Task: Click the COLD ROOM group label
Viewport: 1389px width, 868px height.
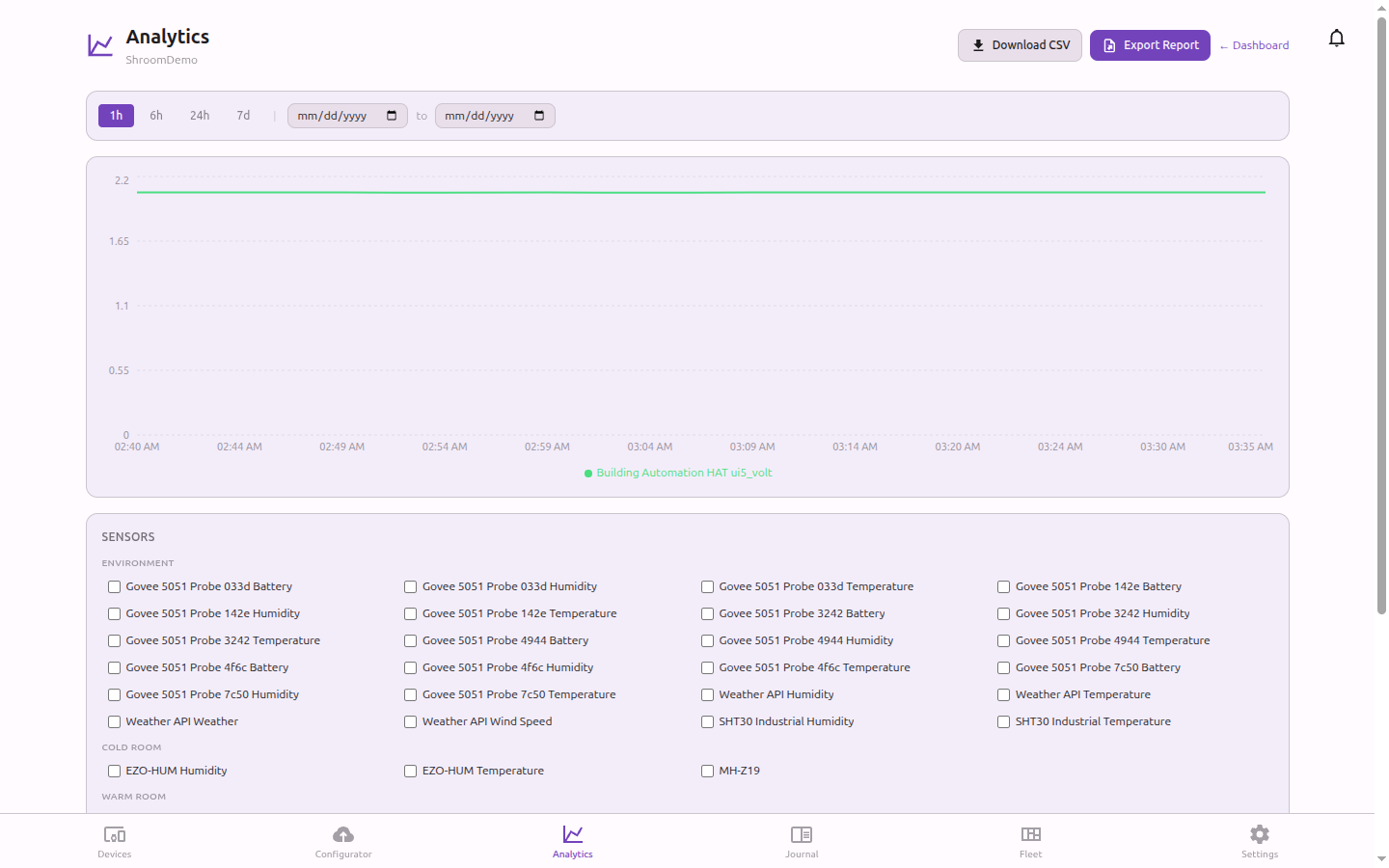Action: (131, 747)
